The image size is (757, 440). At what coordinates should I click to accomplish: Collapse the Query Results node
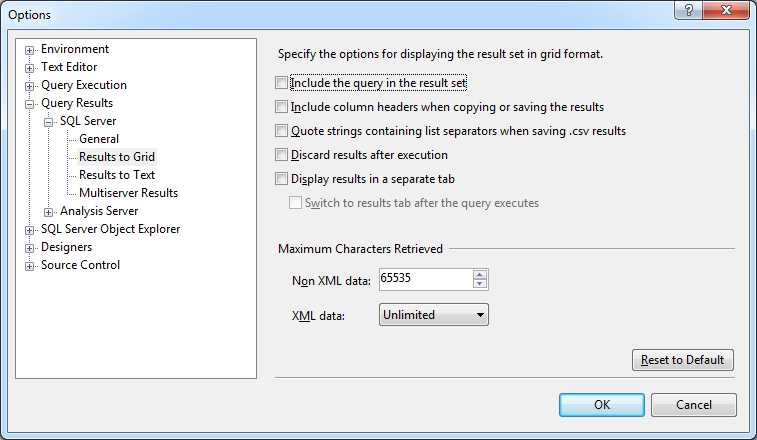(30, 104)
